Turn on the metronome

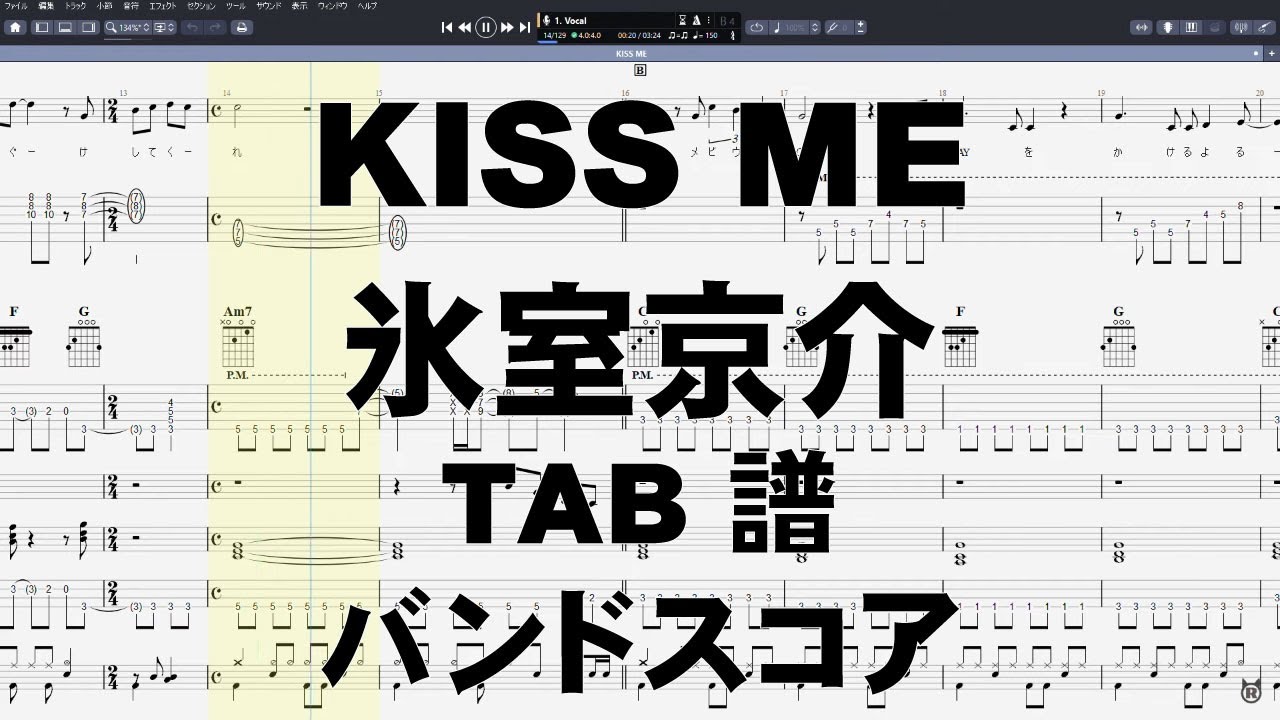pyautogui.click(x=697, y=20)
